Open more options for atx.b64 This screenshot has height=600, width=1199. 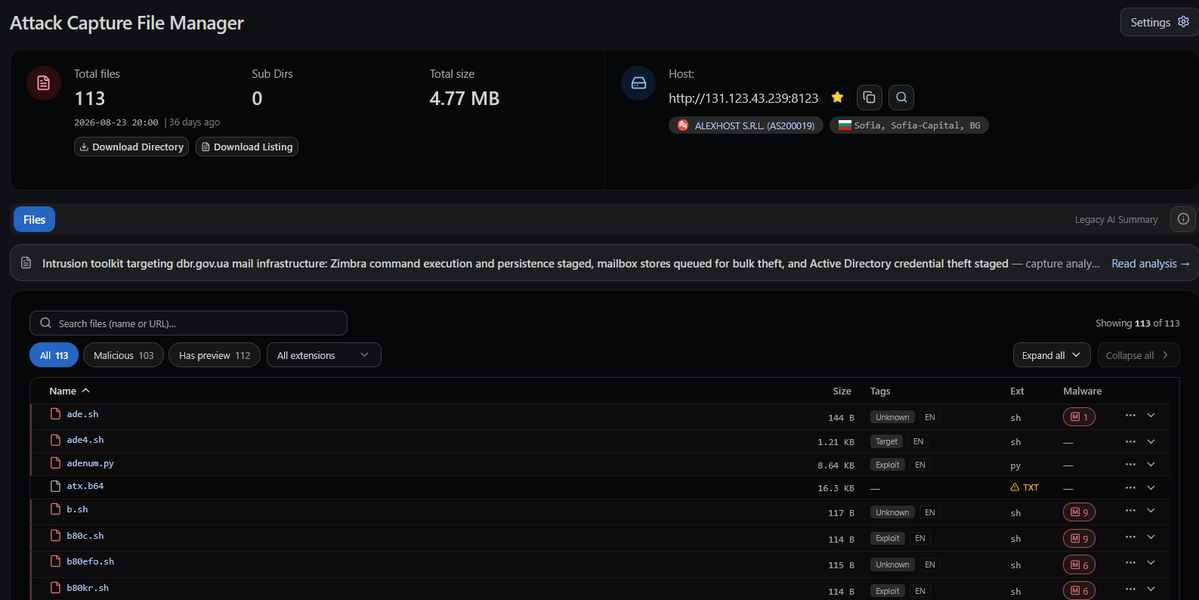[1130, 487]
